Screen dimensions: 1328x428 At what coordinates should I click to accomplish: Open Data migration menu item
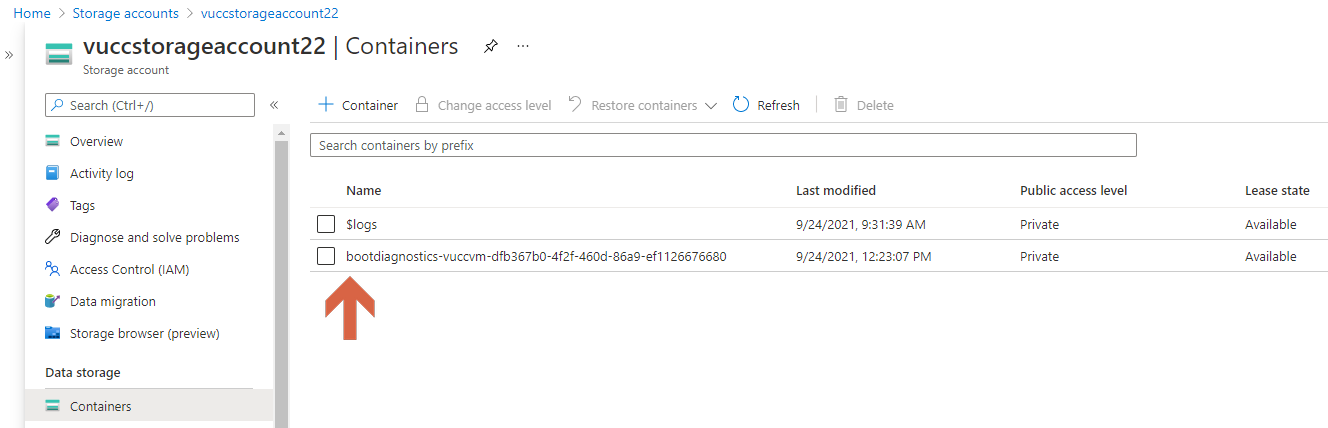[x=113, y=301]
